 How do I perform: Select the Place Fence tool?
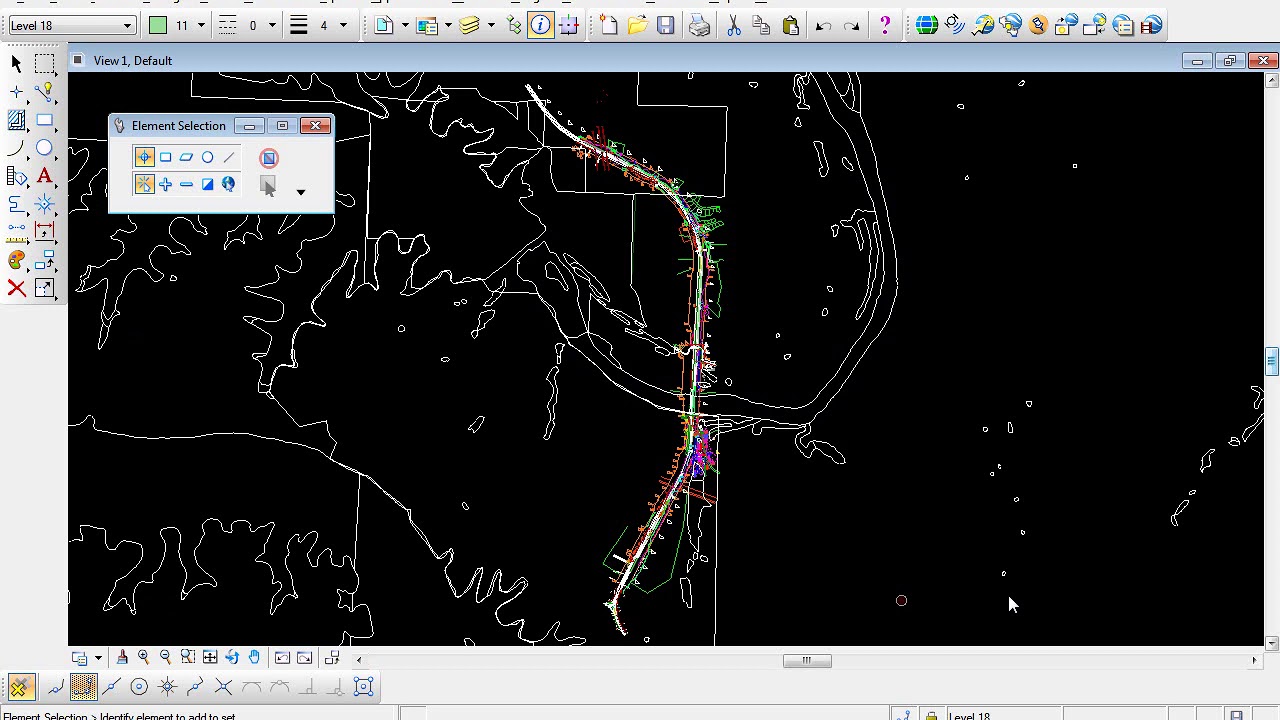[x=44, y=64]
